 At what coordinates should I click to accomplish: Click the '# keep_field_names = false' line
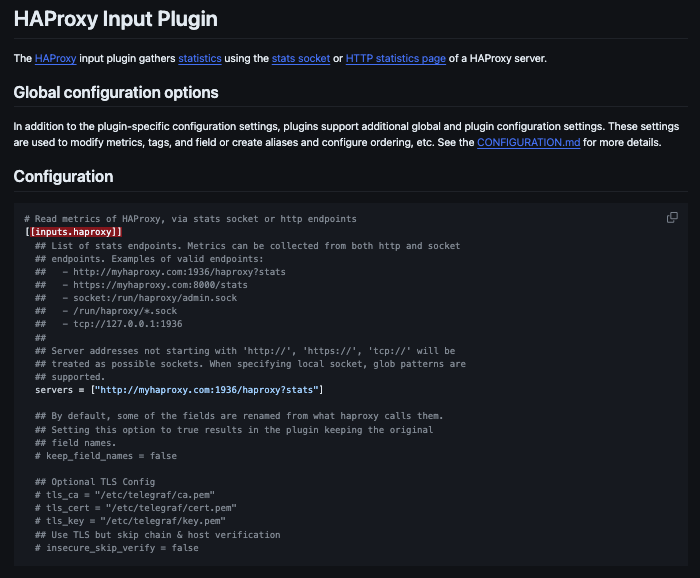pyautogui.click(x=106, y=456)
